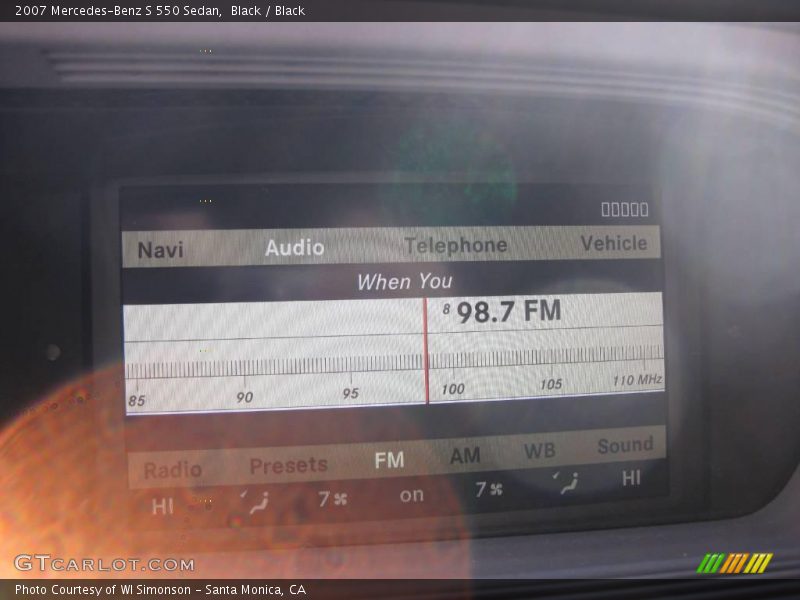Click the 85 scale label
Viewport: 800px width, 600px height.
click(137, 401)
